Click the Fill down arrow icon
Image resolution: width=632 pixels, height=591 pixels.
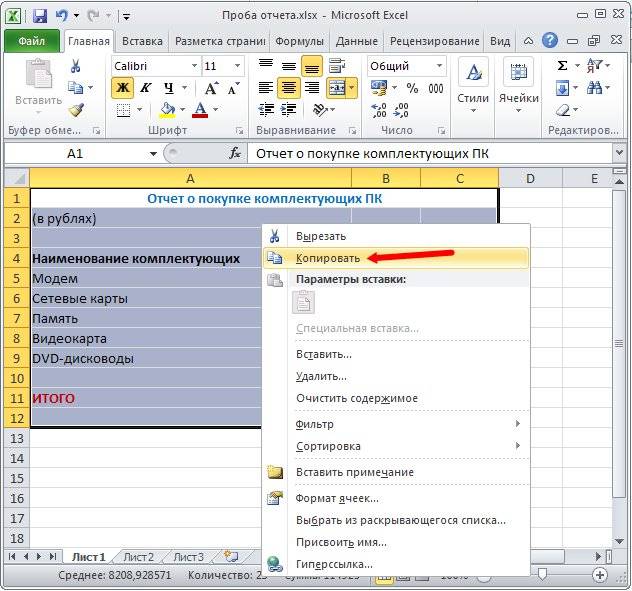tap(563, 87)
